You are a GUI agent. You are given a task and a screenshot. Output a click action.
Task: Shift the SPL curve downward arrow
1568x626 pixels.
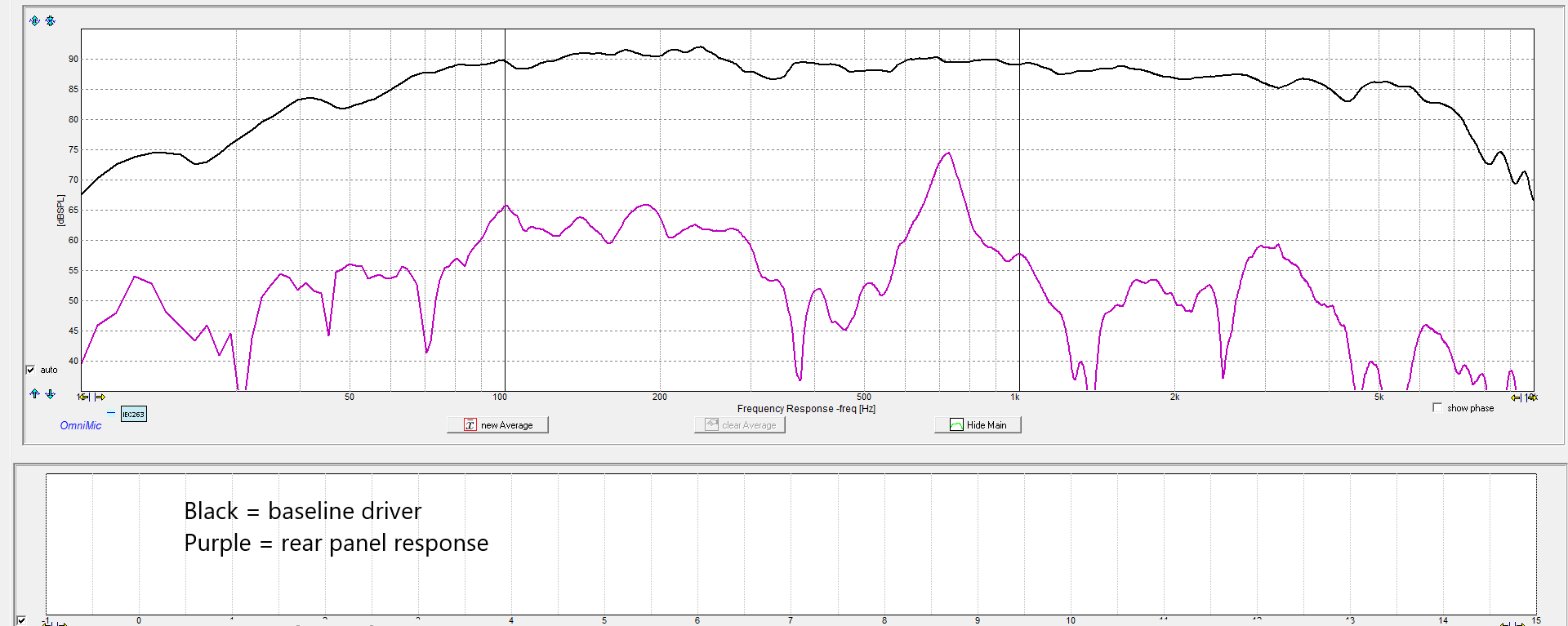(x=50, y=393)
